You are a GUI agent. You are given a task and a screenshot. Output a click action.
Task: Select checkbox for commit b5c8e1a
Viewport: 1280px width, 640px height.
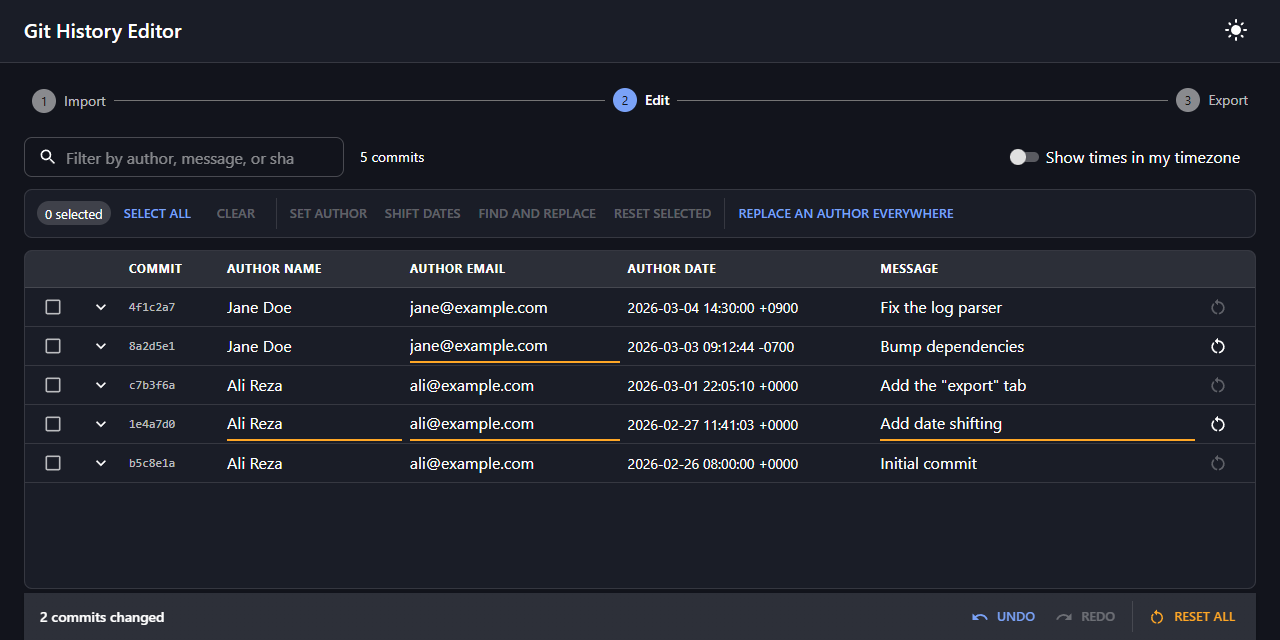pyautogui.click(x=53, y=463)
